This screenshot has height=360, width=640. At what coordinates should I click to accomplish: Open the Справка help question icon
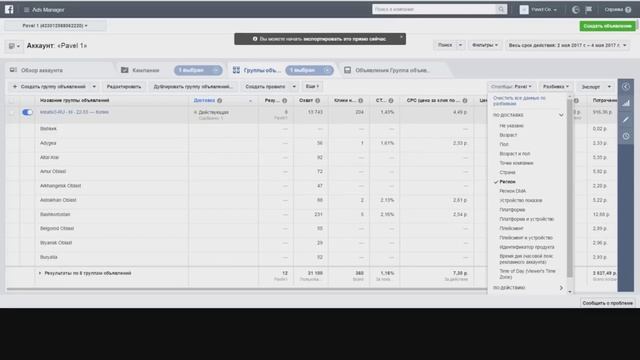pyautogui.click(x=628, y=10)
